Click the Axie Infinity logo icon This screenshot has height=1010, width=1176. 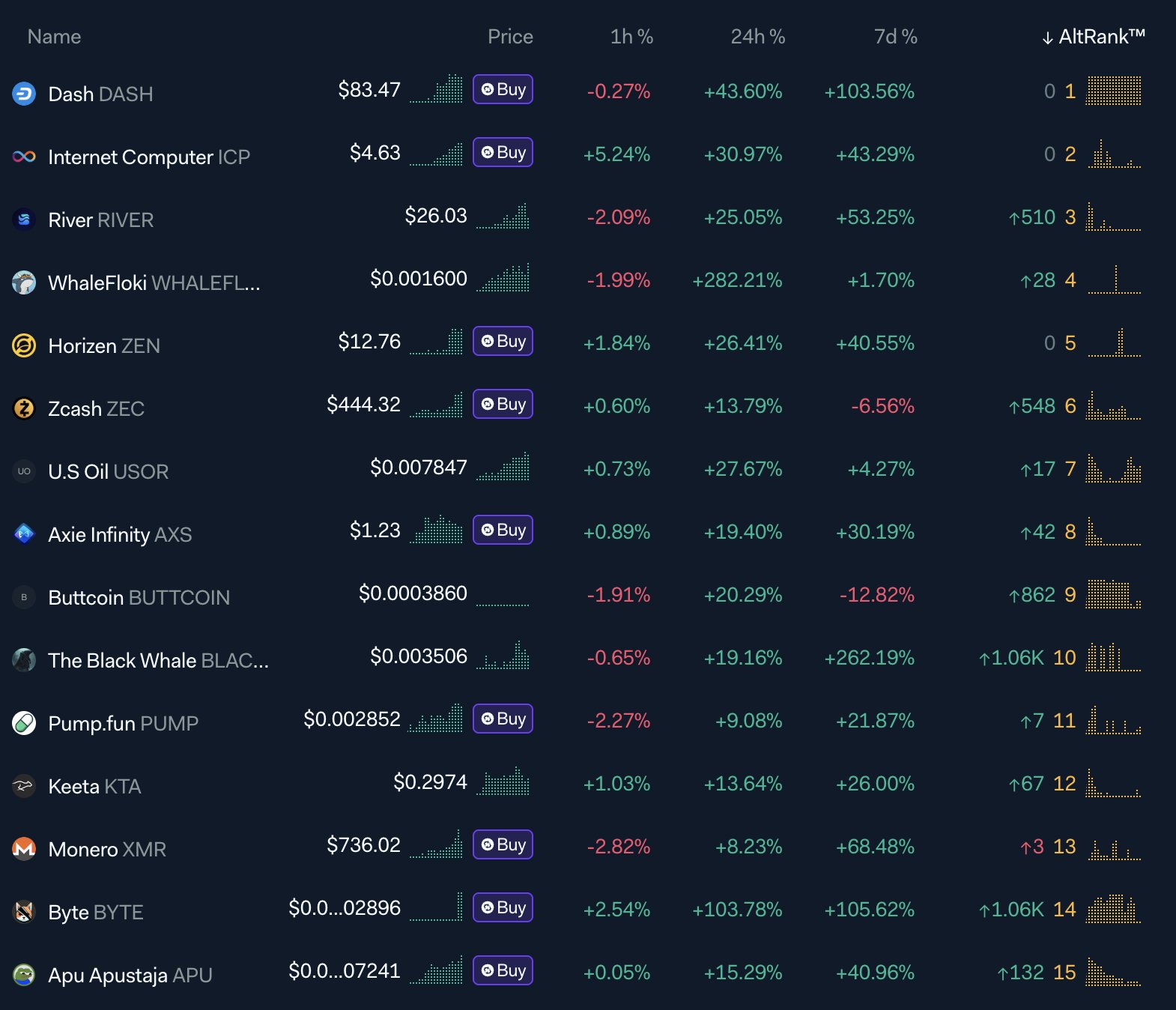[x=24, y=534]
